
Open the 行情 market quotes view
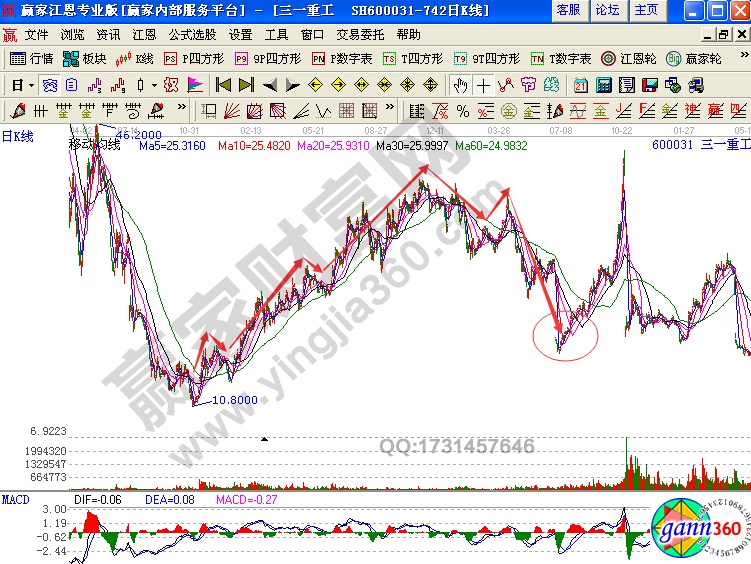tap(31, 59)
